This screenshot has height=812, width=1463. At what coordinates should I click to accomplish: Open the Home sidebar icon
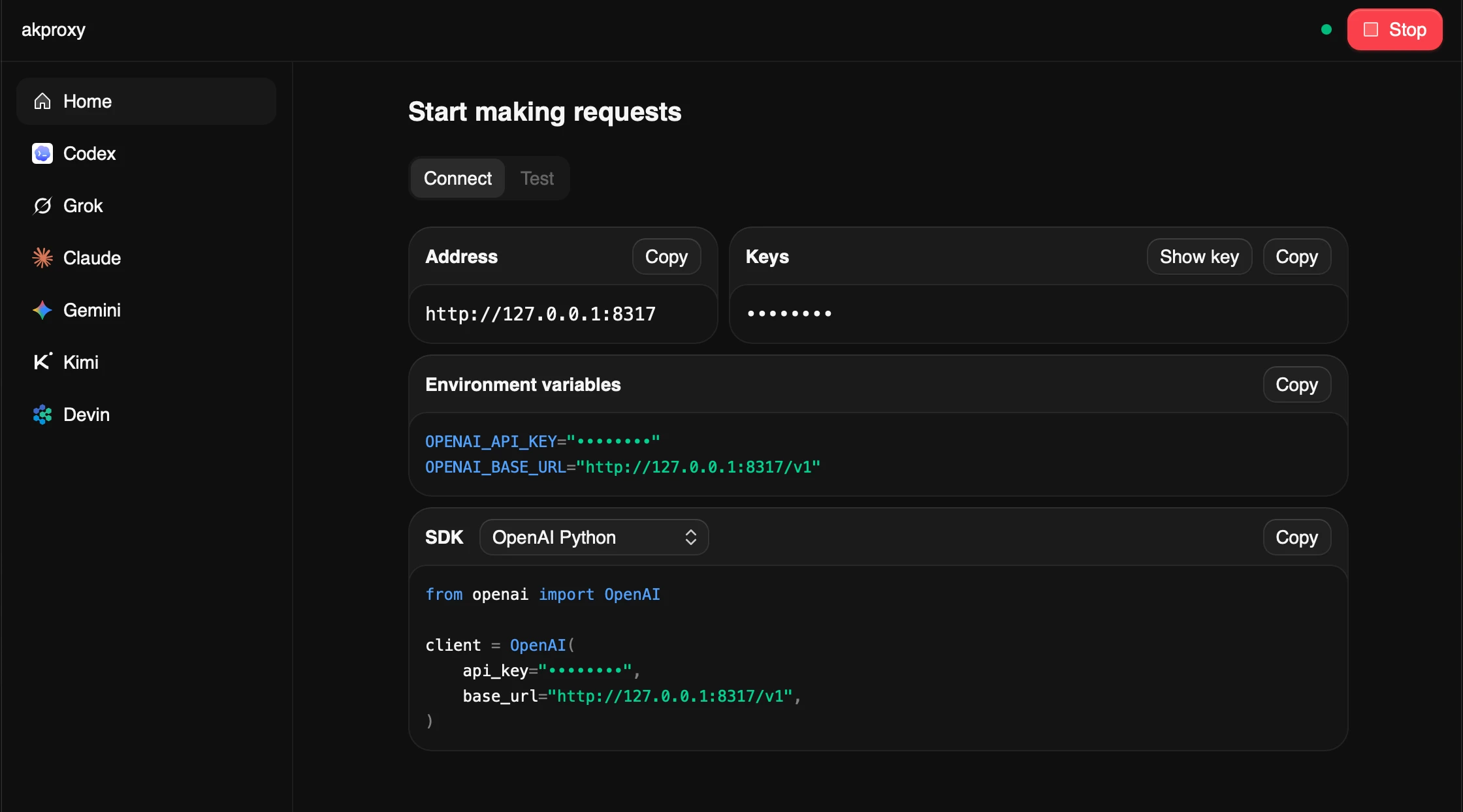(42, 101)
